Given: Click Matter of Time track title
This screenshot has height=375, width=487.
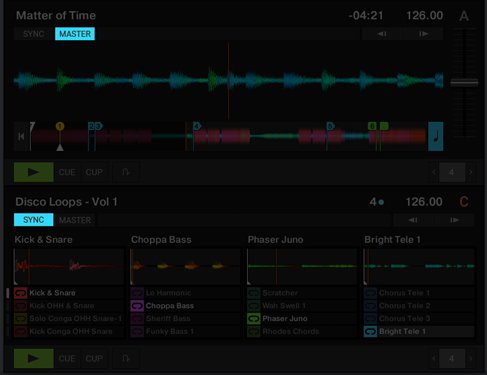Looking at the screenshot, I should (56, 15).
